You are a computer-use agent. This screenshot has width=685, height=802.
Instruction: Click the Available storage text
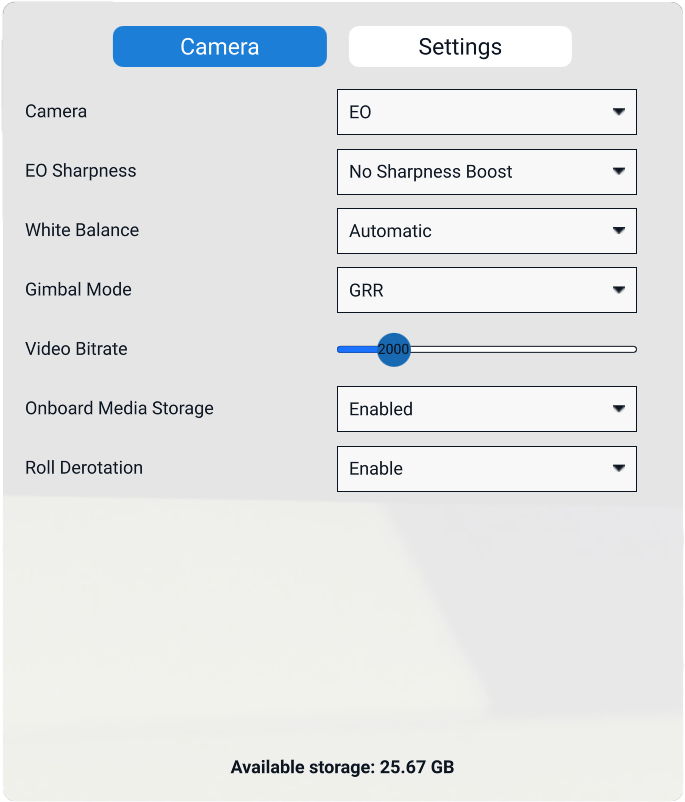[x=342, y=767]
